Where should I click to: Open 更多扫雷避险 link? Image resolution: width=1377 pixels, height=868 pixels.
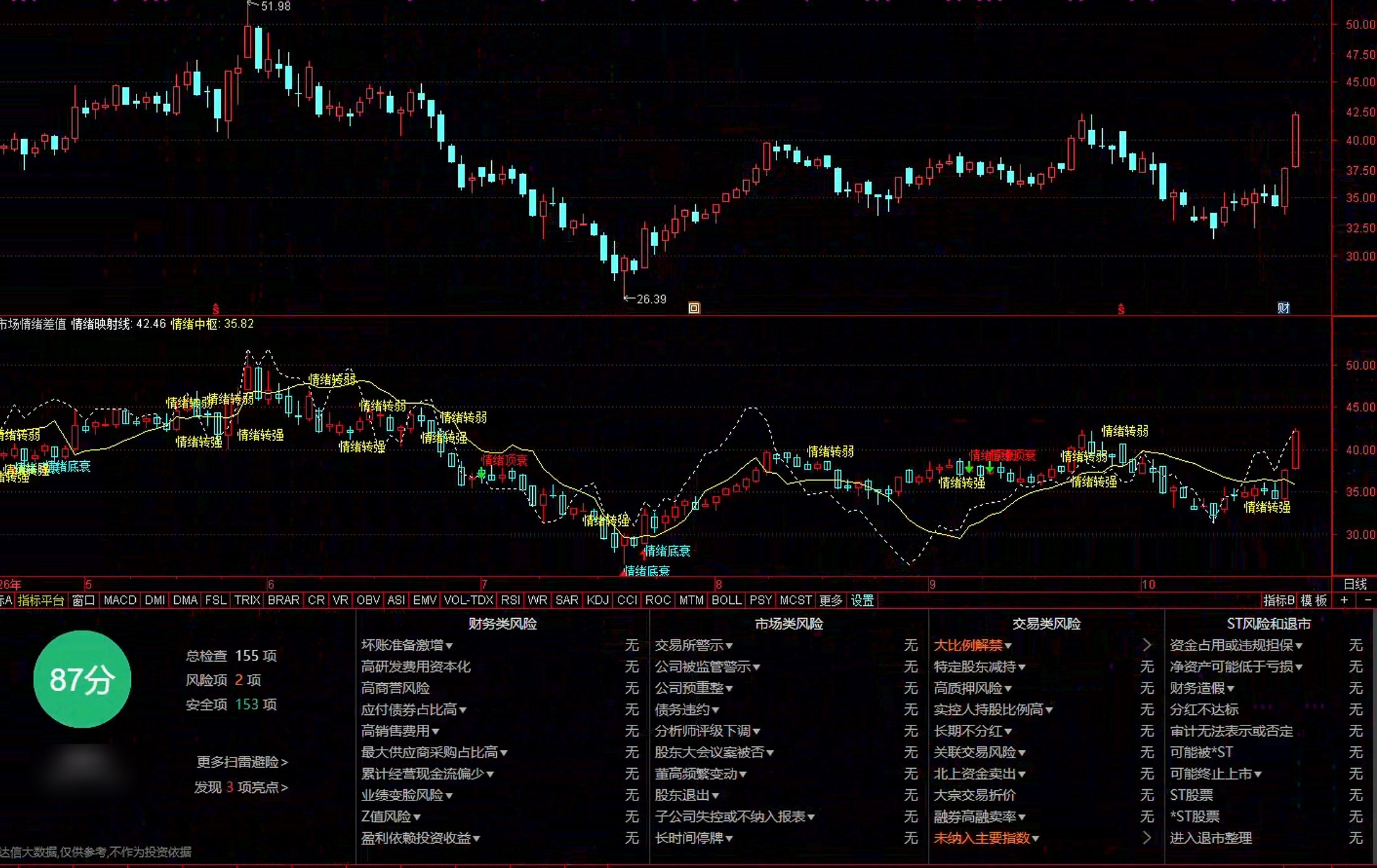tap(243, 762)
